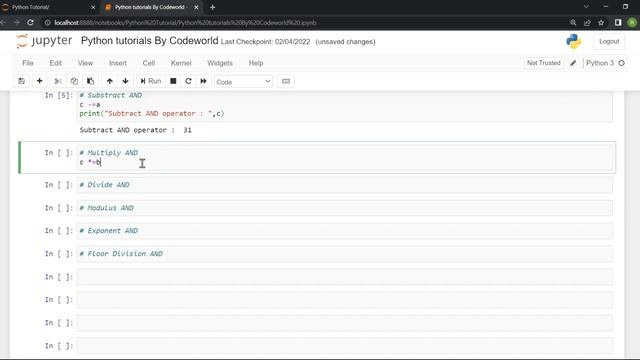Move selected cell up arrow
This screenshot has height=360, width=640.
pos(110,81)
